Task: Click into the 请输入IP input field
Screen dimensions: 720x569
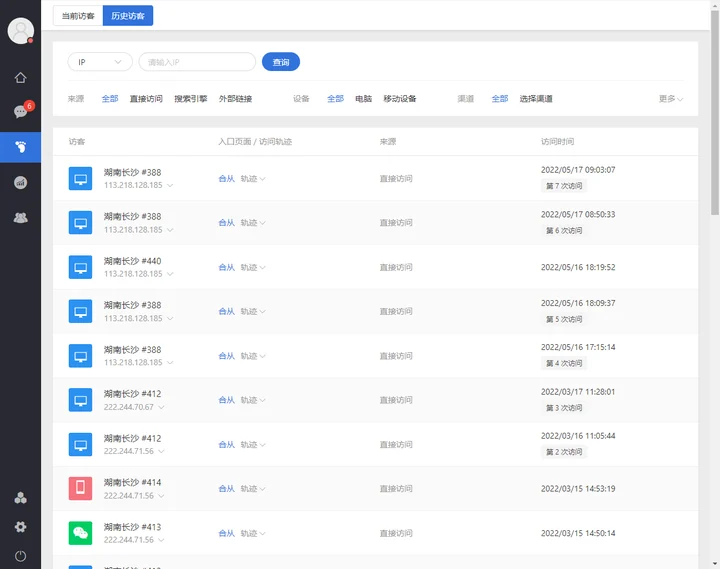Action: pyautogui.click(x=197, y=62)
